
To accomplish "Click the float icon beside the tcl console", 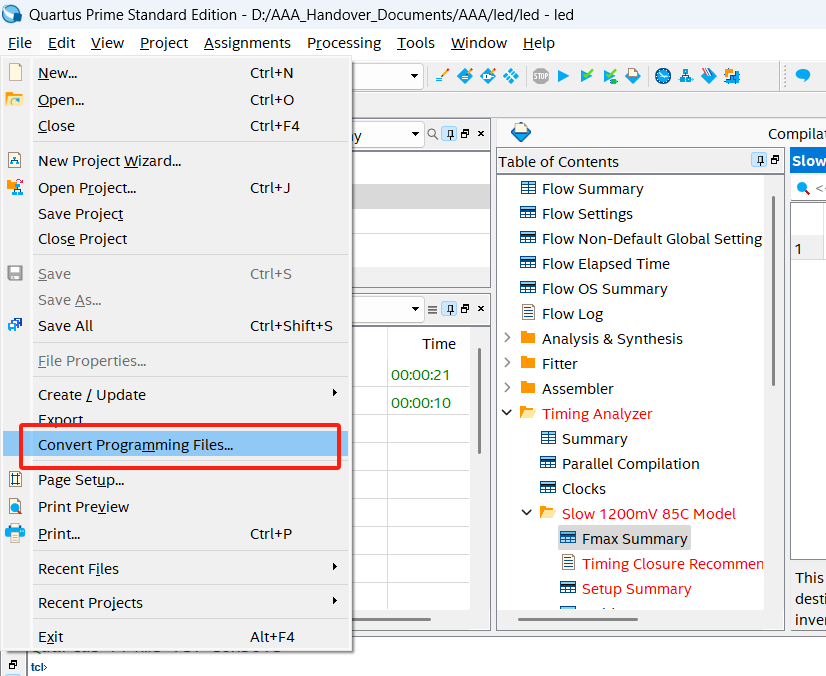I will click(x=13, y=665).
